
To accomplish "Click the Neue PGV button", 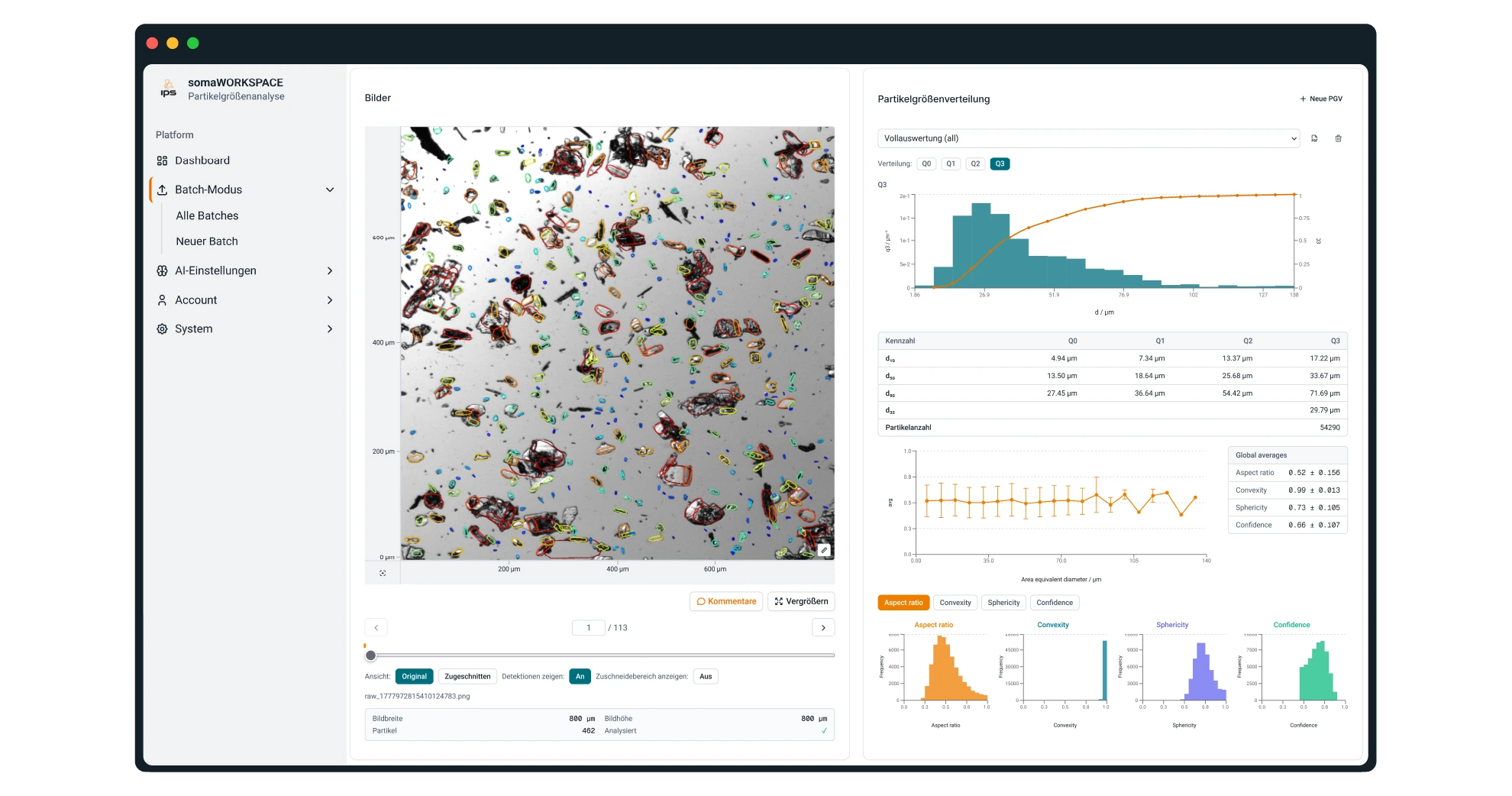I will click(x=1321, y=99).
